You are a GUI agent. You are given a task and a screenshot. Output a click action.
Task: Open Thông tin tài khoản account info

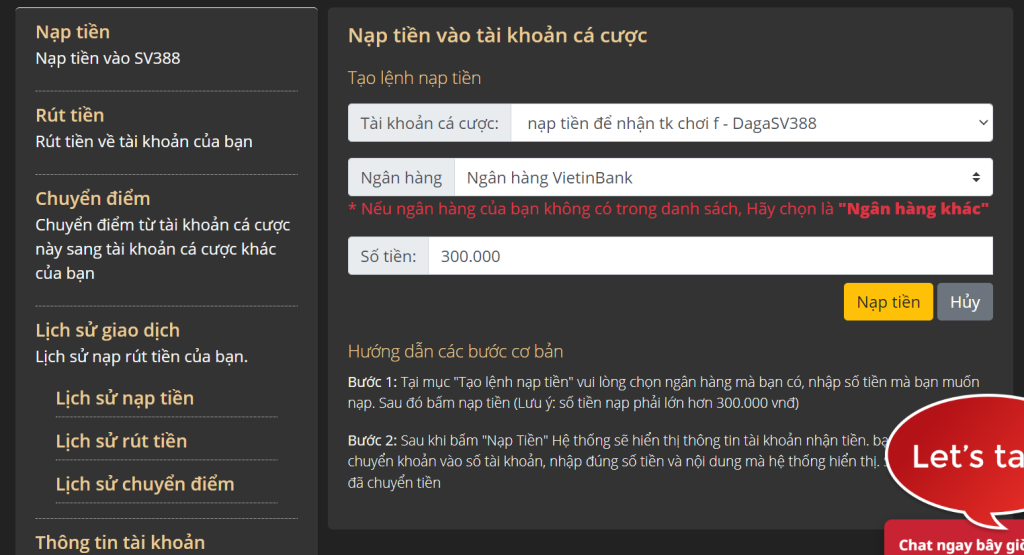click(x=120, y=542)
